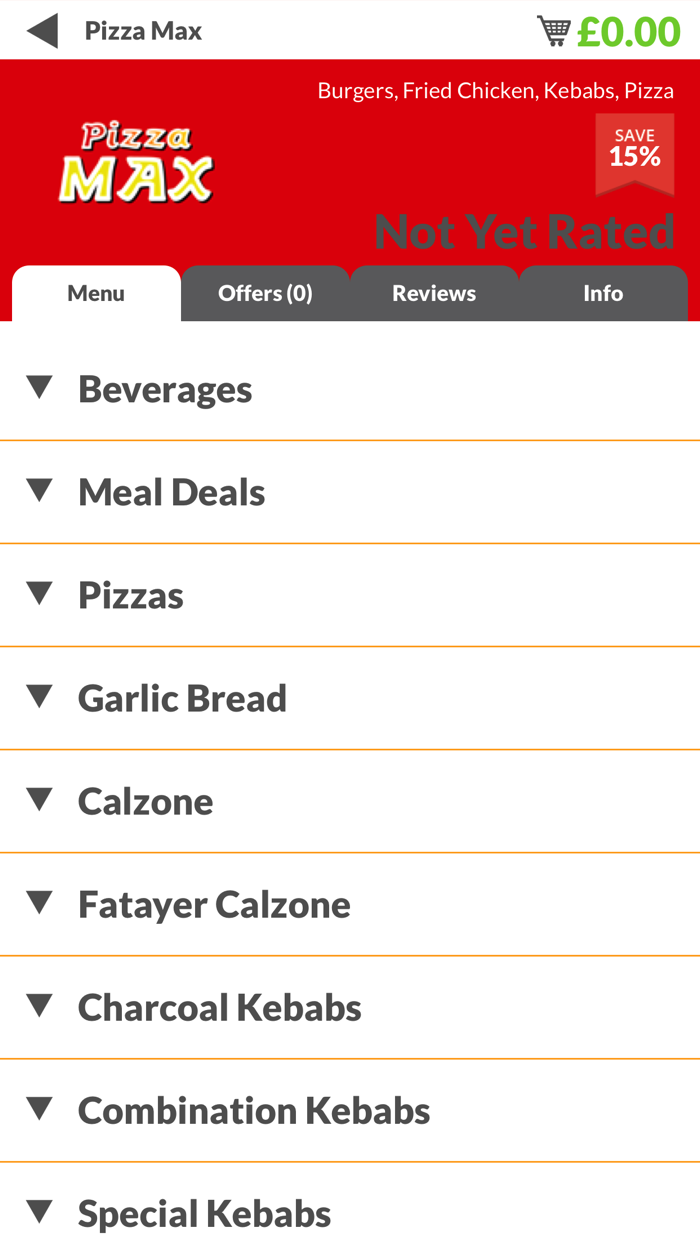Viewport: 700px width, 1244px height.
Task: Click the back arrow icon
Action: click(x=42, y=29)
